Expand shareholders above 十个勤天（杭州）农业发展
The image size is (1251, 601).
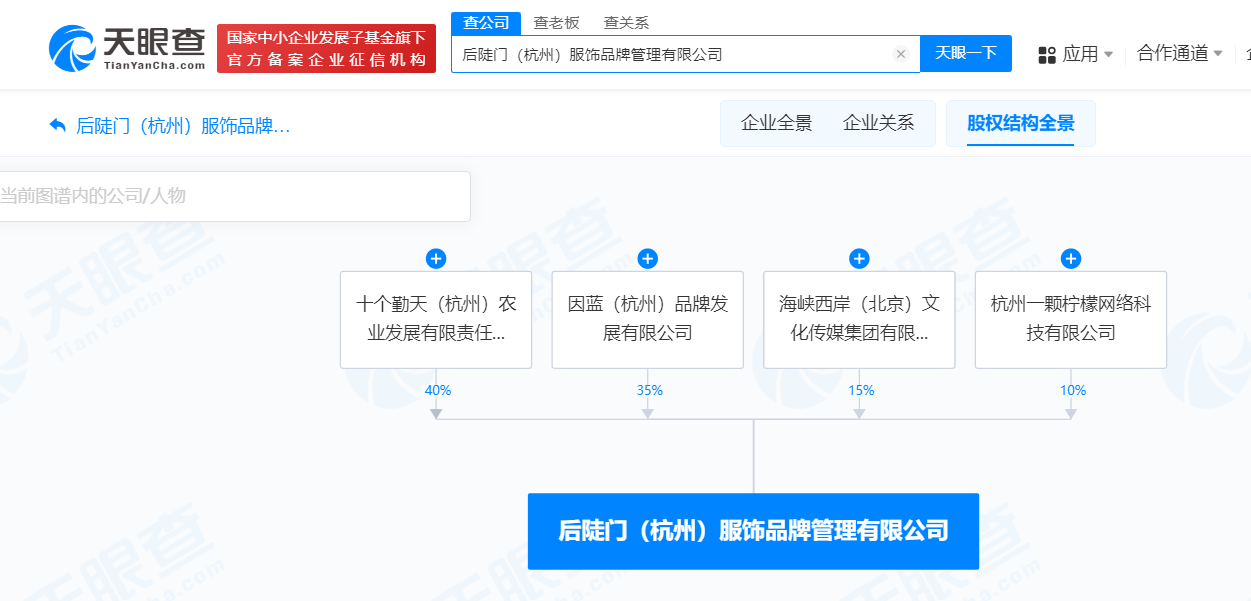436,259
